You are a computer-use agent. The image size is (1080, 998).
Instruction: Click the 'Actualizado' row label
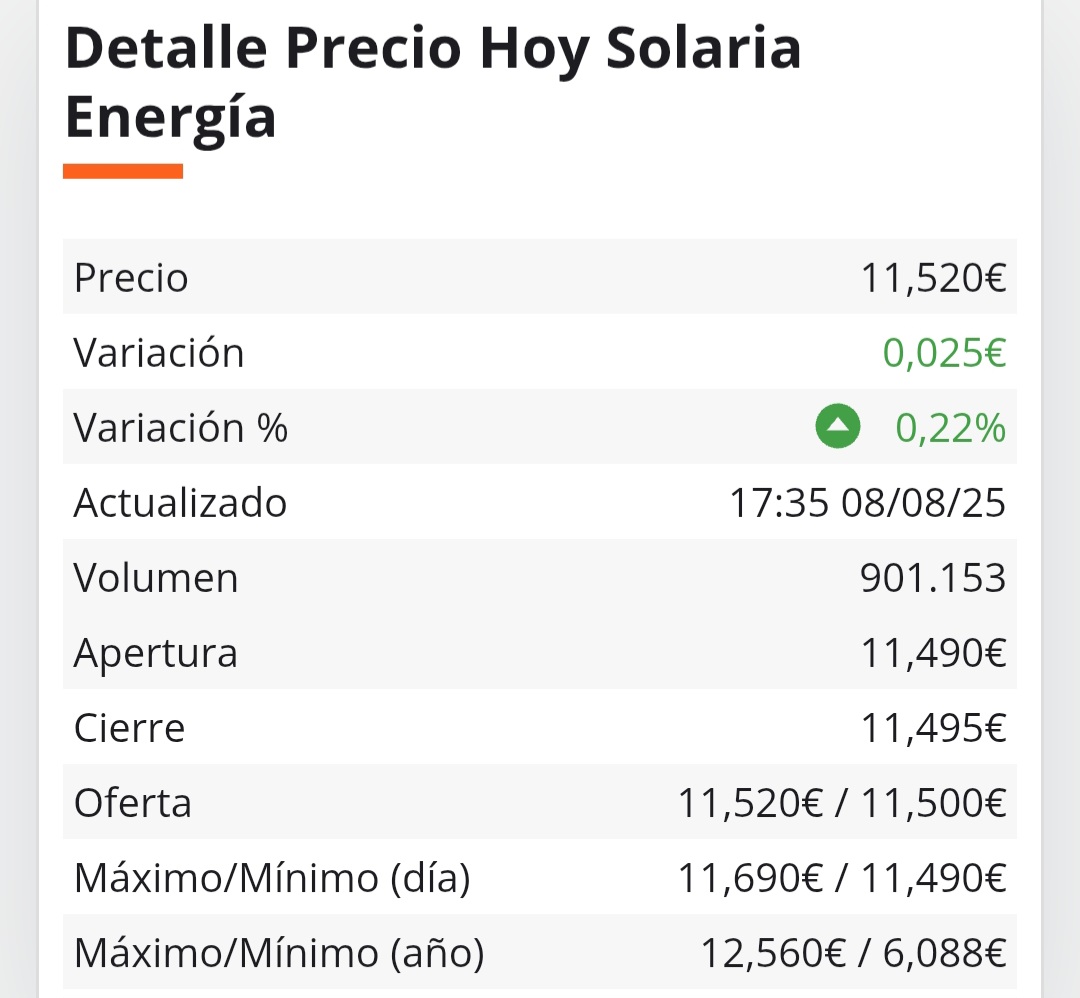[180, 503]
